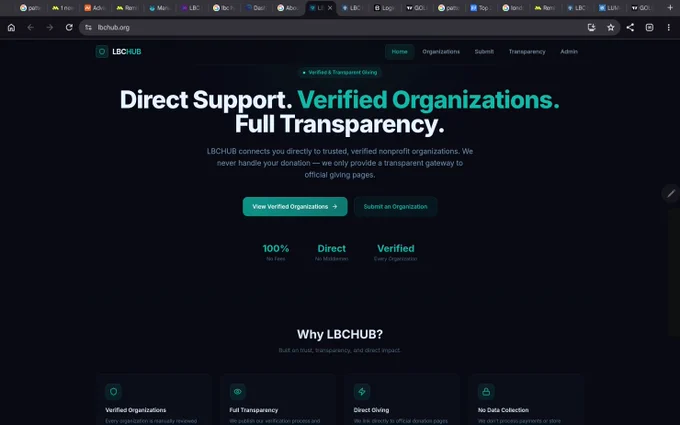Click the 'Direct Giving' card title

(x=371, y=410)
